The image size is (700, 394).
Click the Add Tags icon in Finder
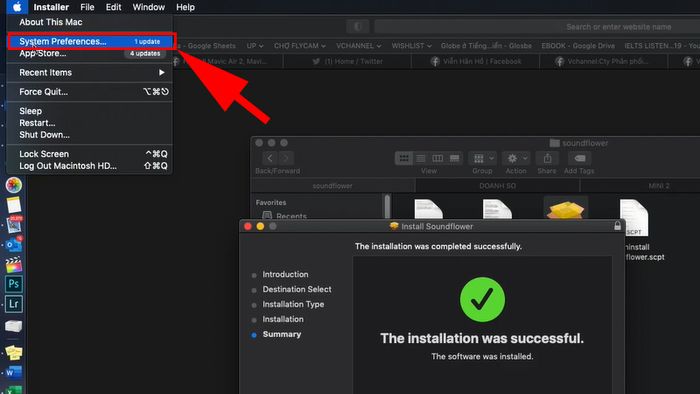click(x=579, y=158)
